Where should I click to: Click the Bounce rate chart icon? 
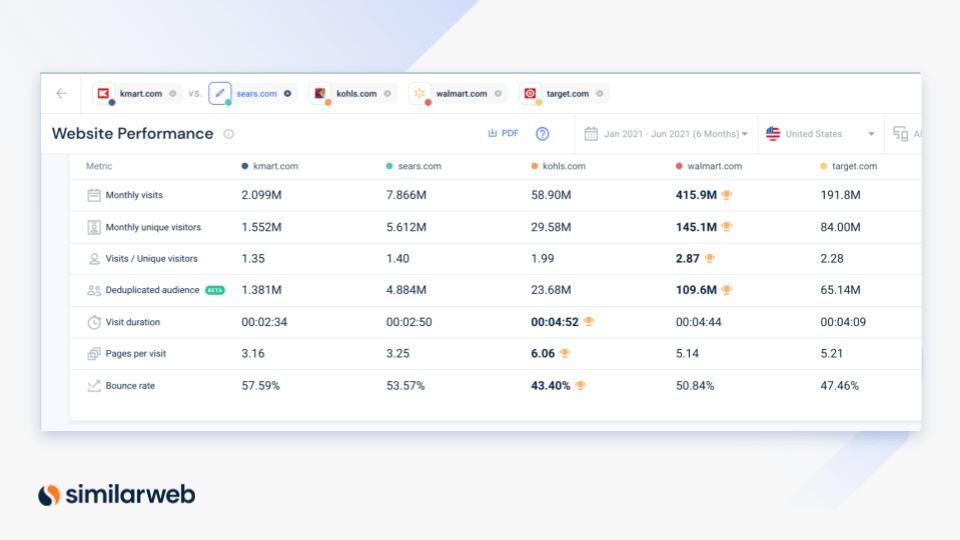[x=94, y=386]
